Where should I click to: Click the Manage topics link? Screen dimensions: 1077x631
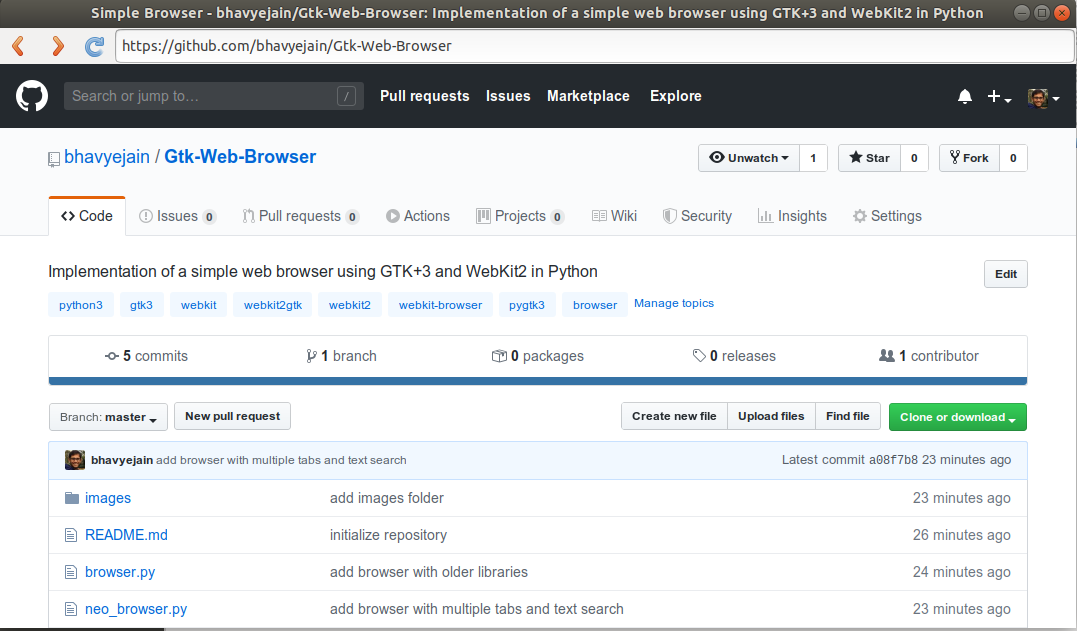click(674, 303)
